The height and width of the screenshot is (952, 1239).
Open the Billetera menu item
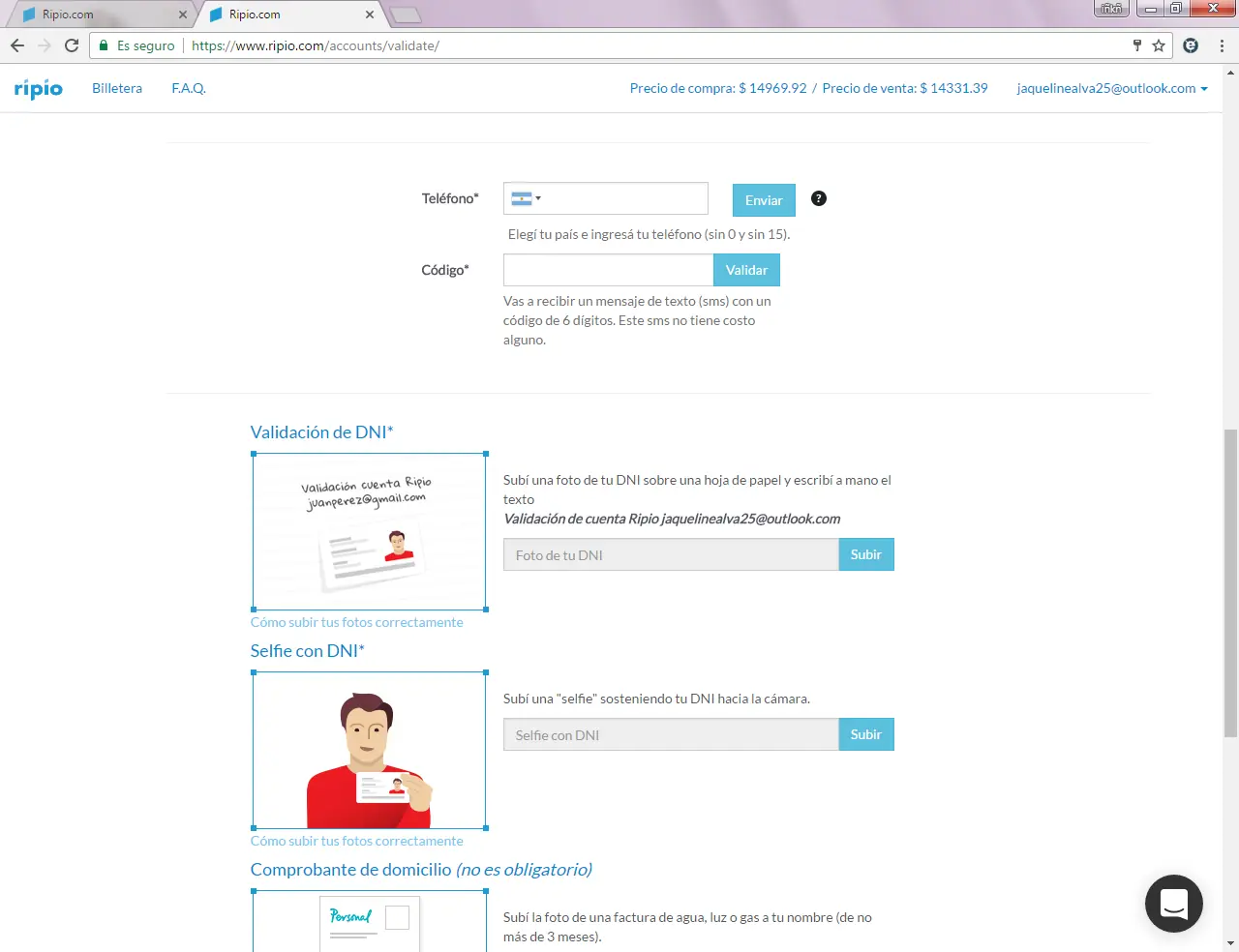coord(117,88)
